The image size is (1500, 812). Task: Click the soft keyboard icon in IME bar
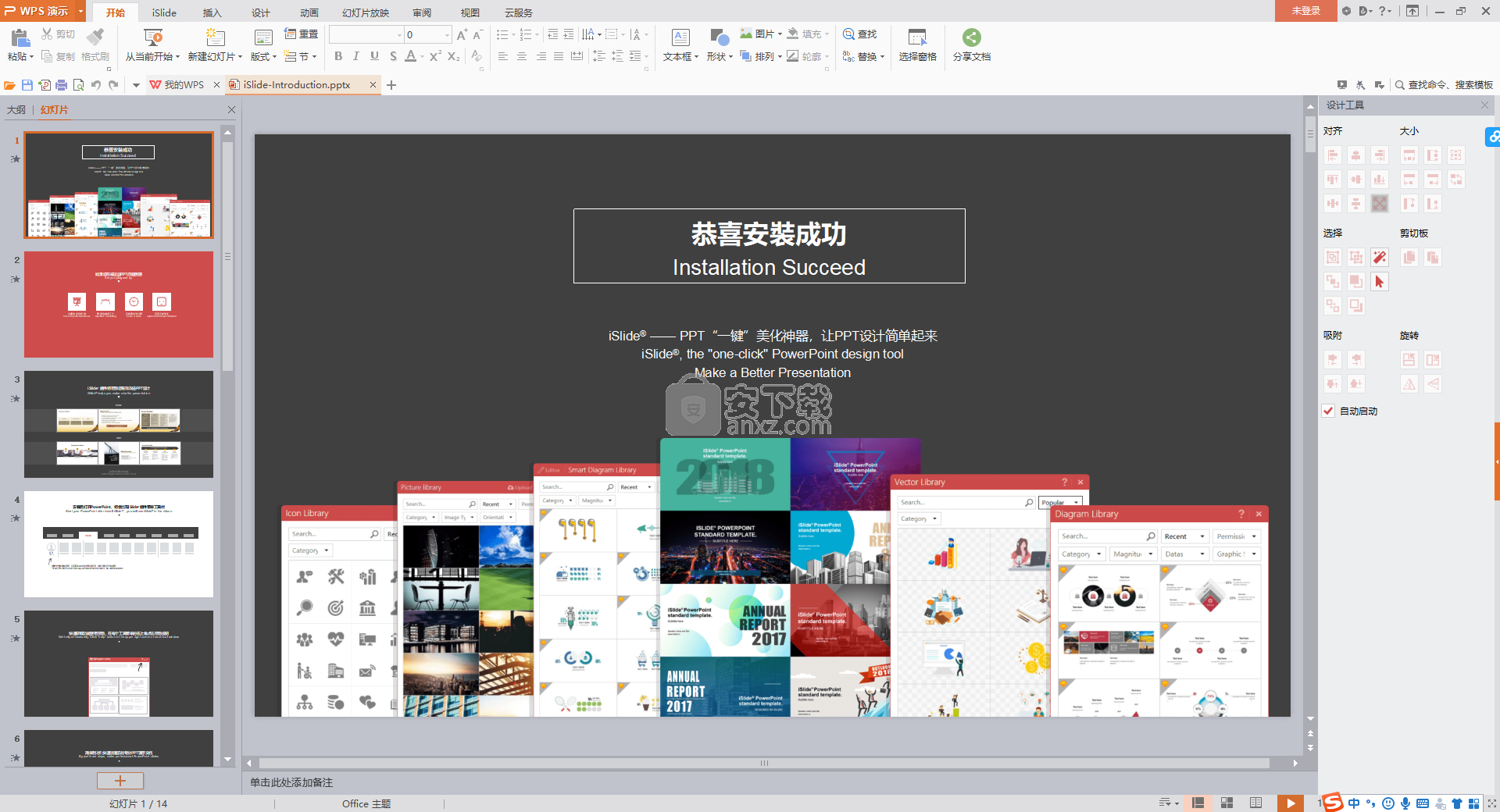coord(1423,803)
